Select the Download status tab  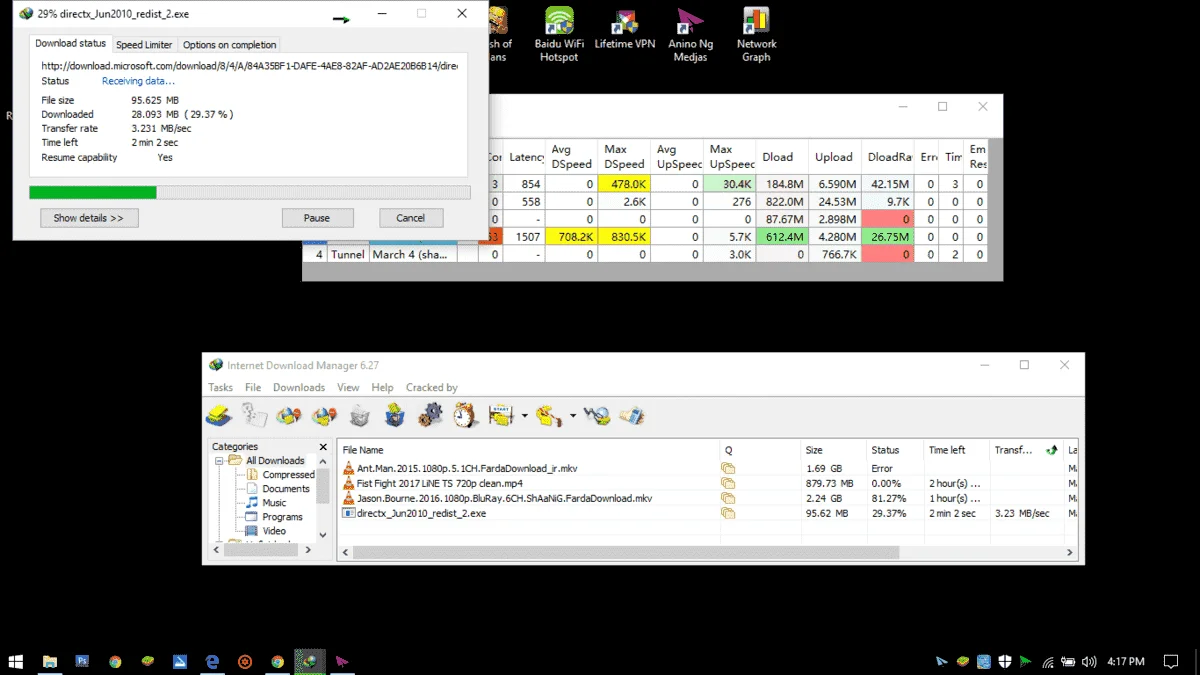tap(70, 44)
